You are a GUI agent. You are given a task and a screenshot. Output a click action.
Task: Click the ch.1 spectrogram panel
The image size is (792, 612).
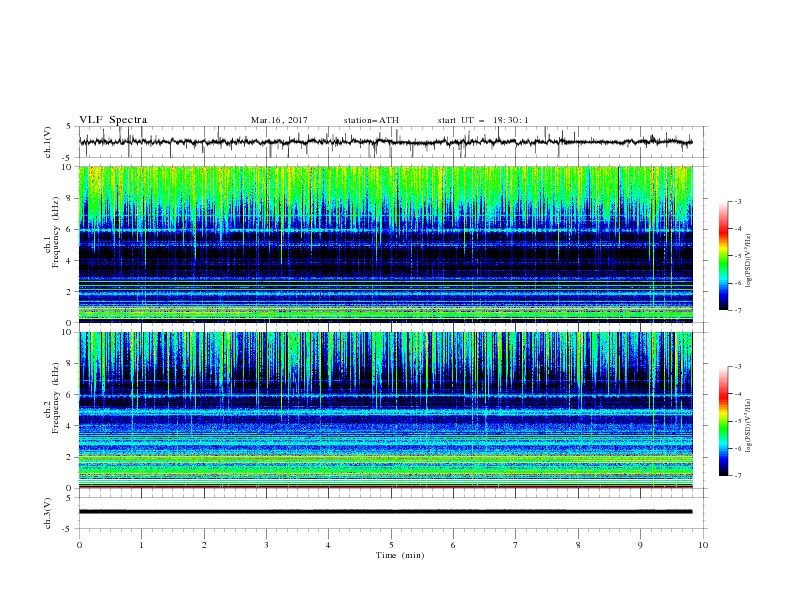[386, 244]
